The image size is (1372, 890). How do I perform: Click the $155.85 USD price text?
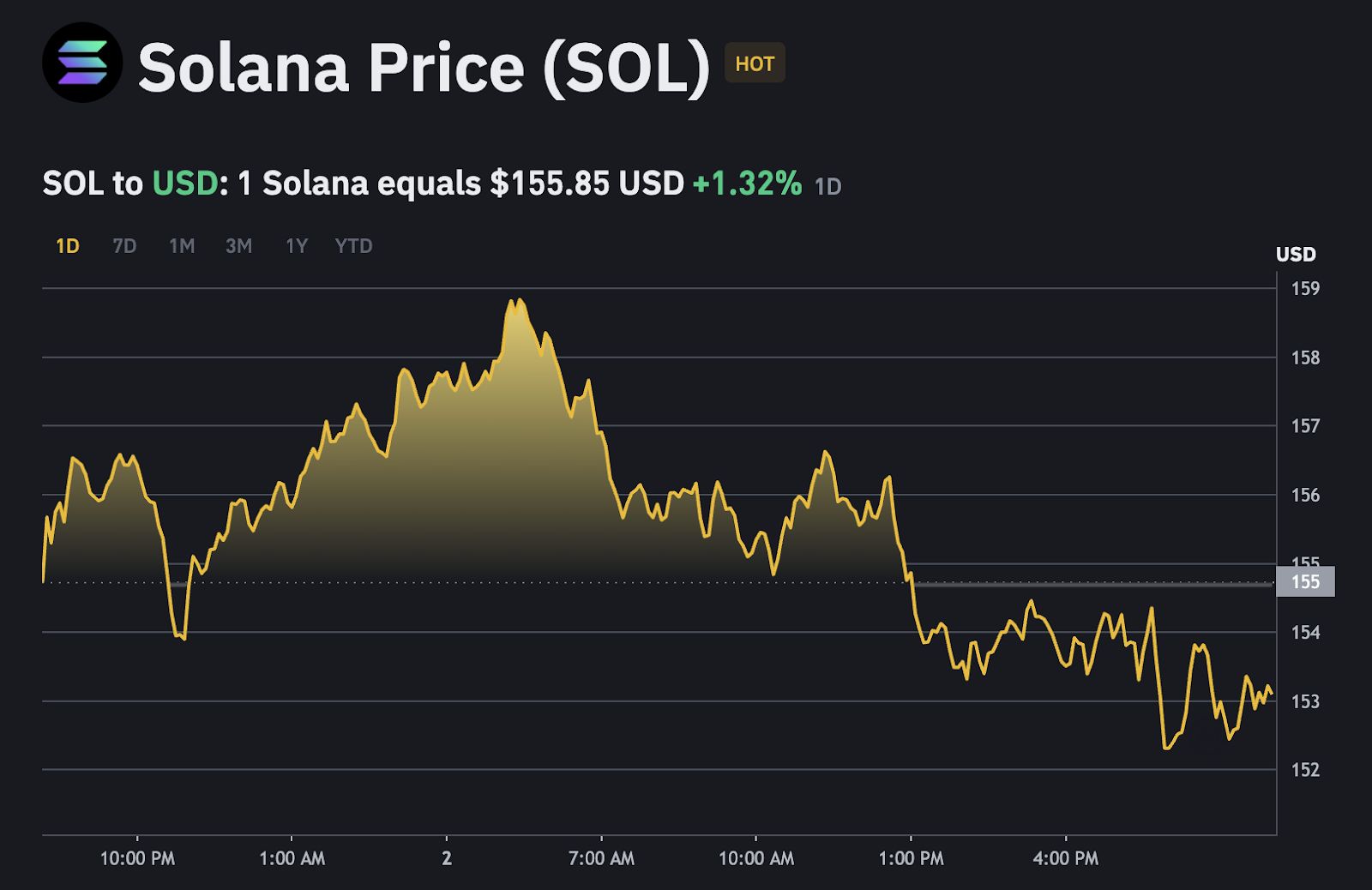tap(587, 183)
